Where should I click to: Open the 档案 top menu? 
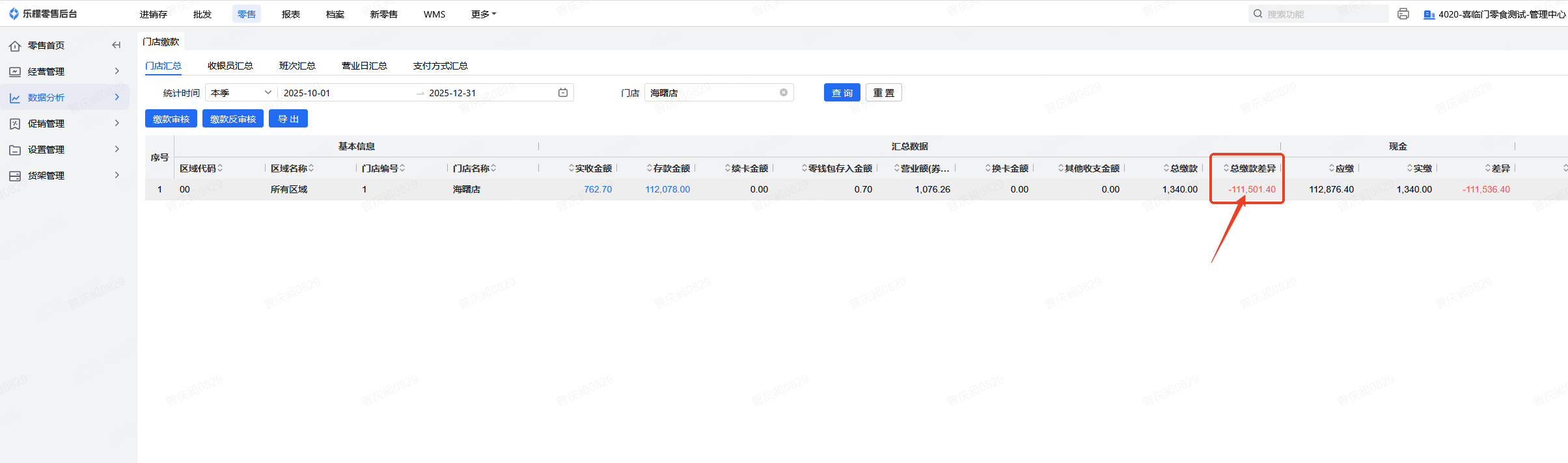point(335,14)
